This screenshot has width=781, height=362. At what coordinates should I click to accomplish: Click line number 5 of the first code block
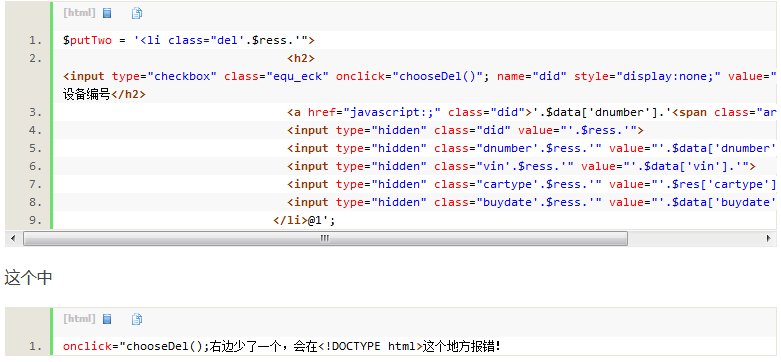[36, 148]
